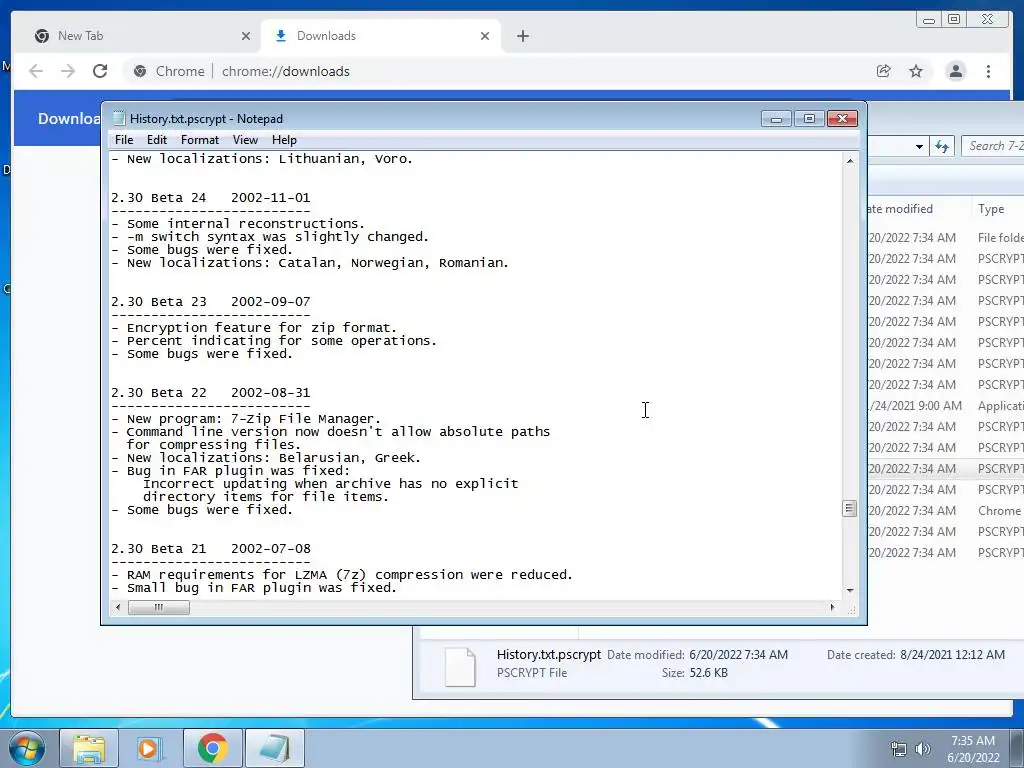Image resolution: width=1024 pixels, height=768 pixels.
Task: Click the Notepad taskbar icon
Action: tap(274, 748)
